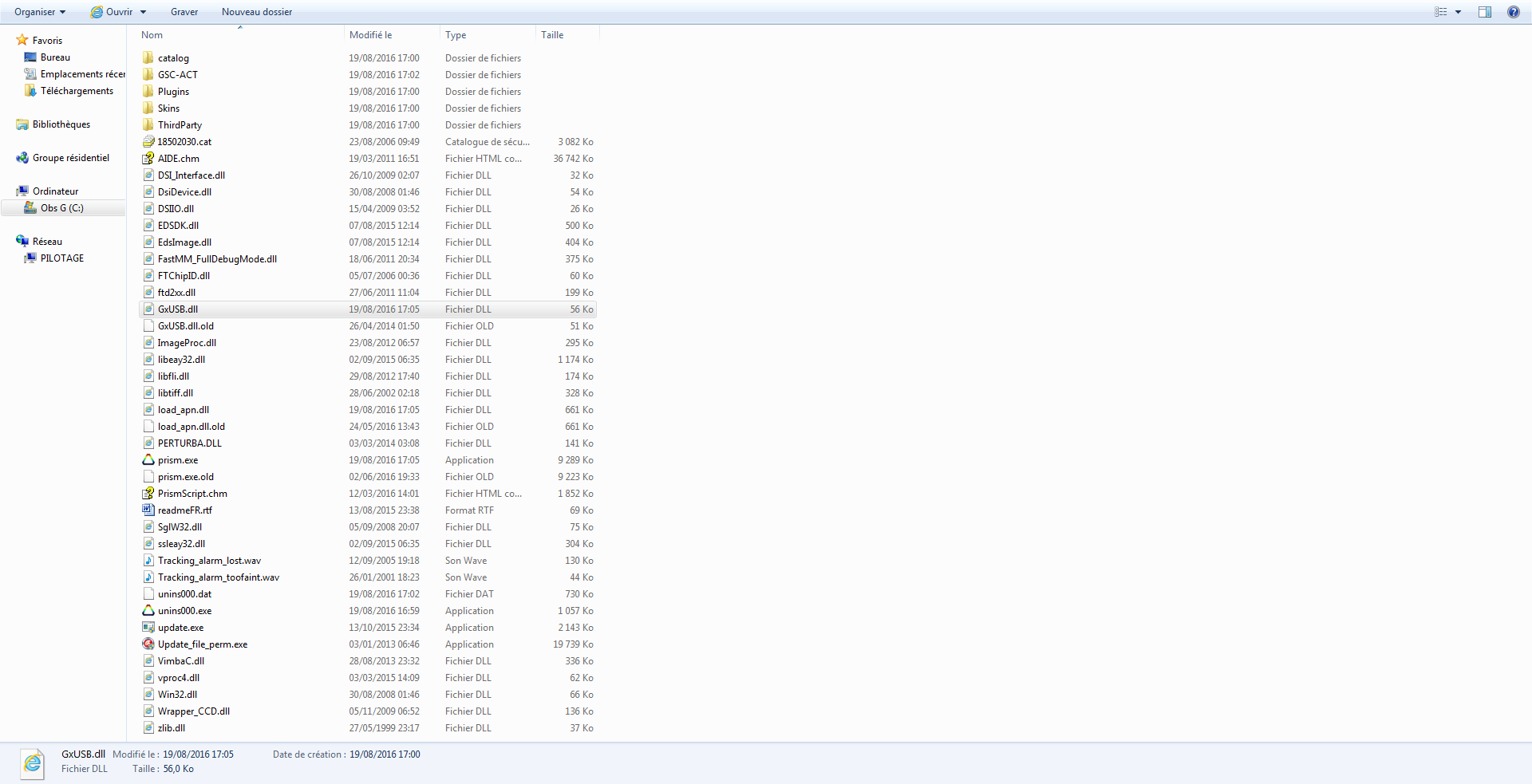Image resolution: width=1532 pixels, height=784 pixels.
Task: Open Obs G (C:) drive in sidebar
Action: coord(61,208)
